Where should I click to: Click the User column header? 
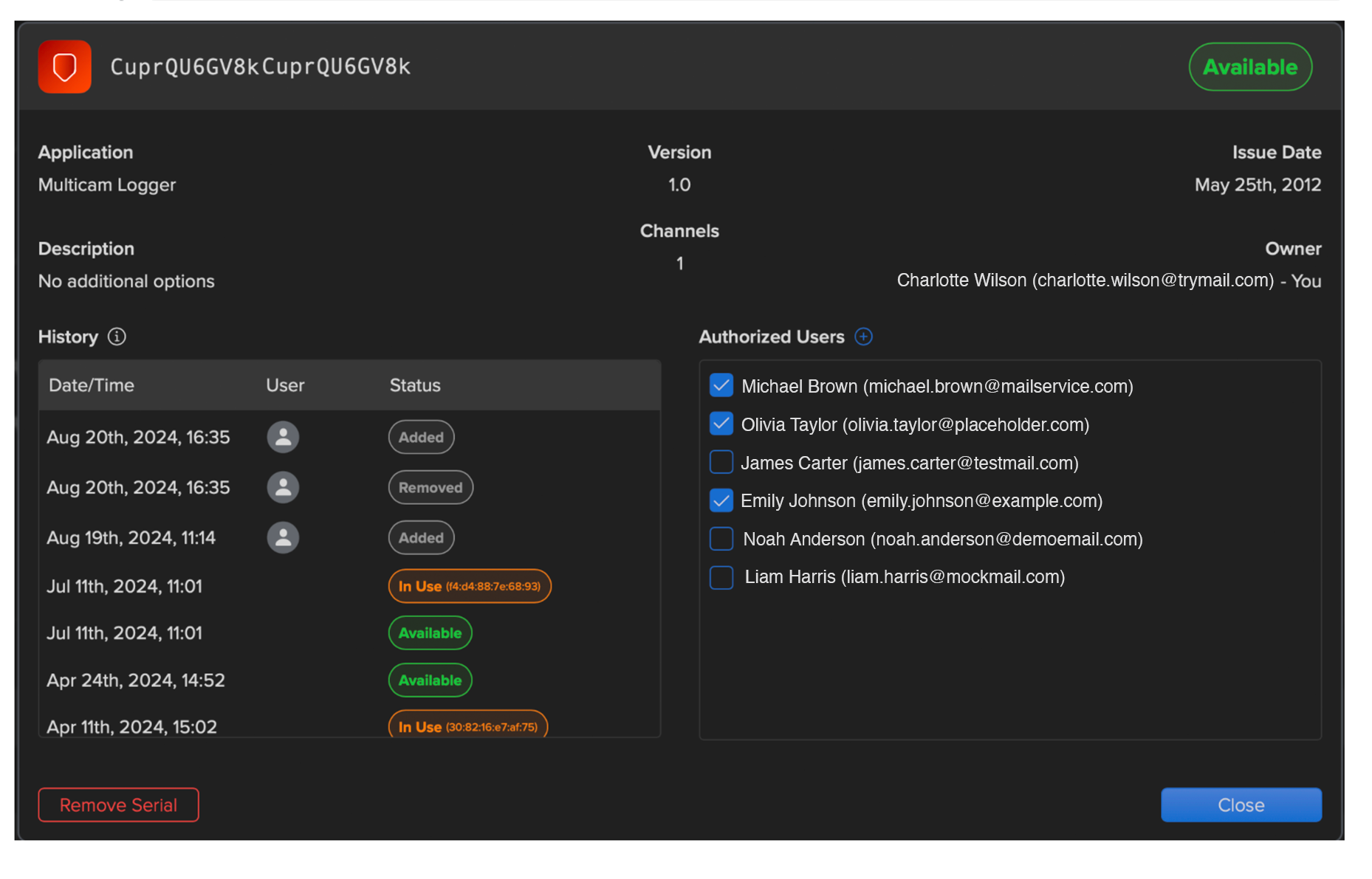285,385
